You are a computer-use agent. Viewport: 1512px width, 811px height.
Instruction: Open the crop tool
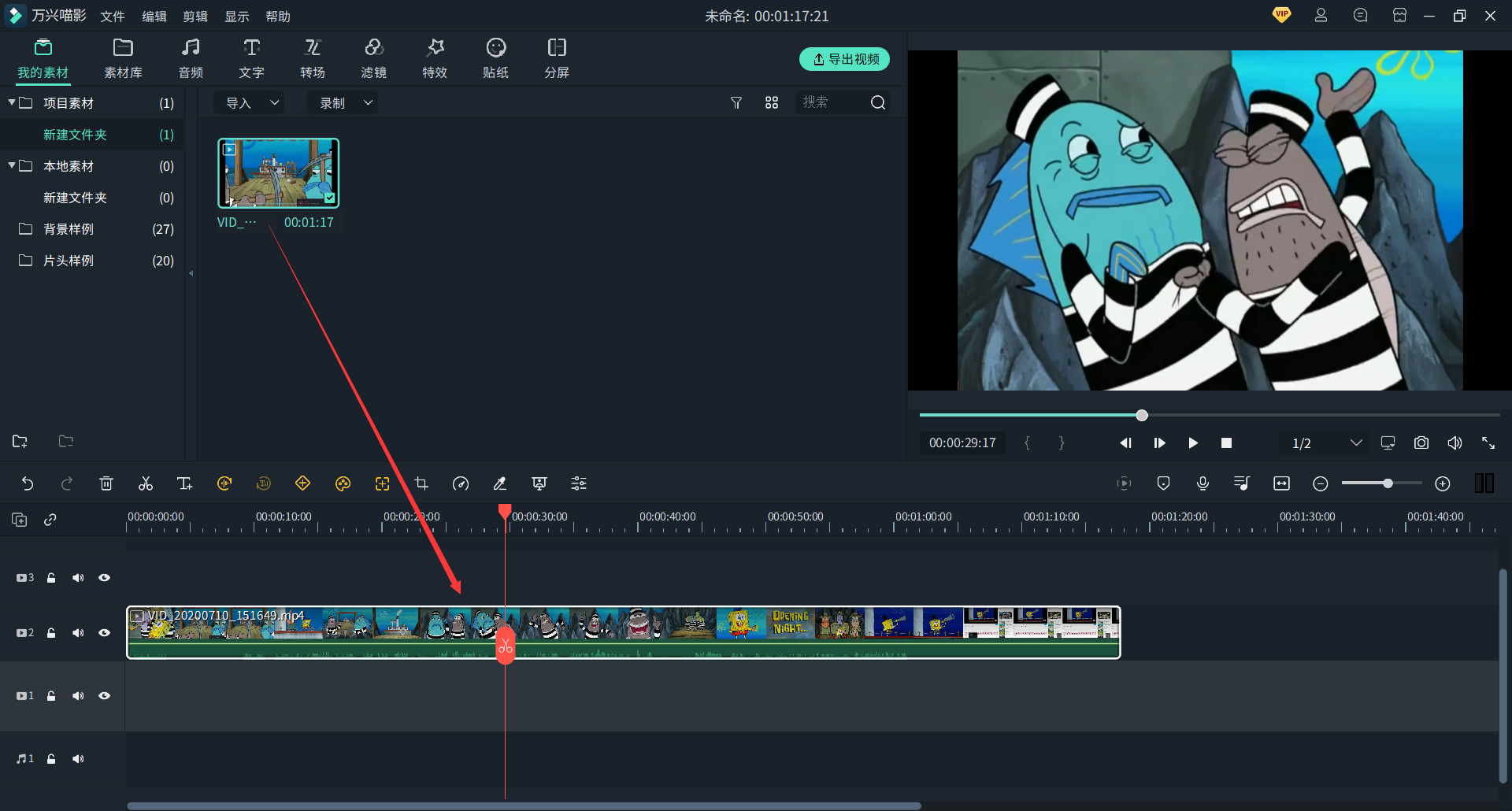[421, 483]
